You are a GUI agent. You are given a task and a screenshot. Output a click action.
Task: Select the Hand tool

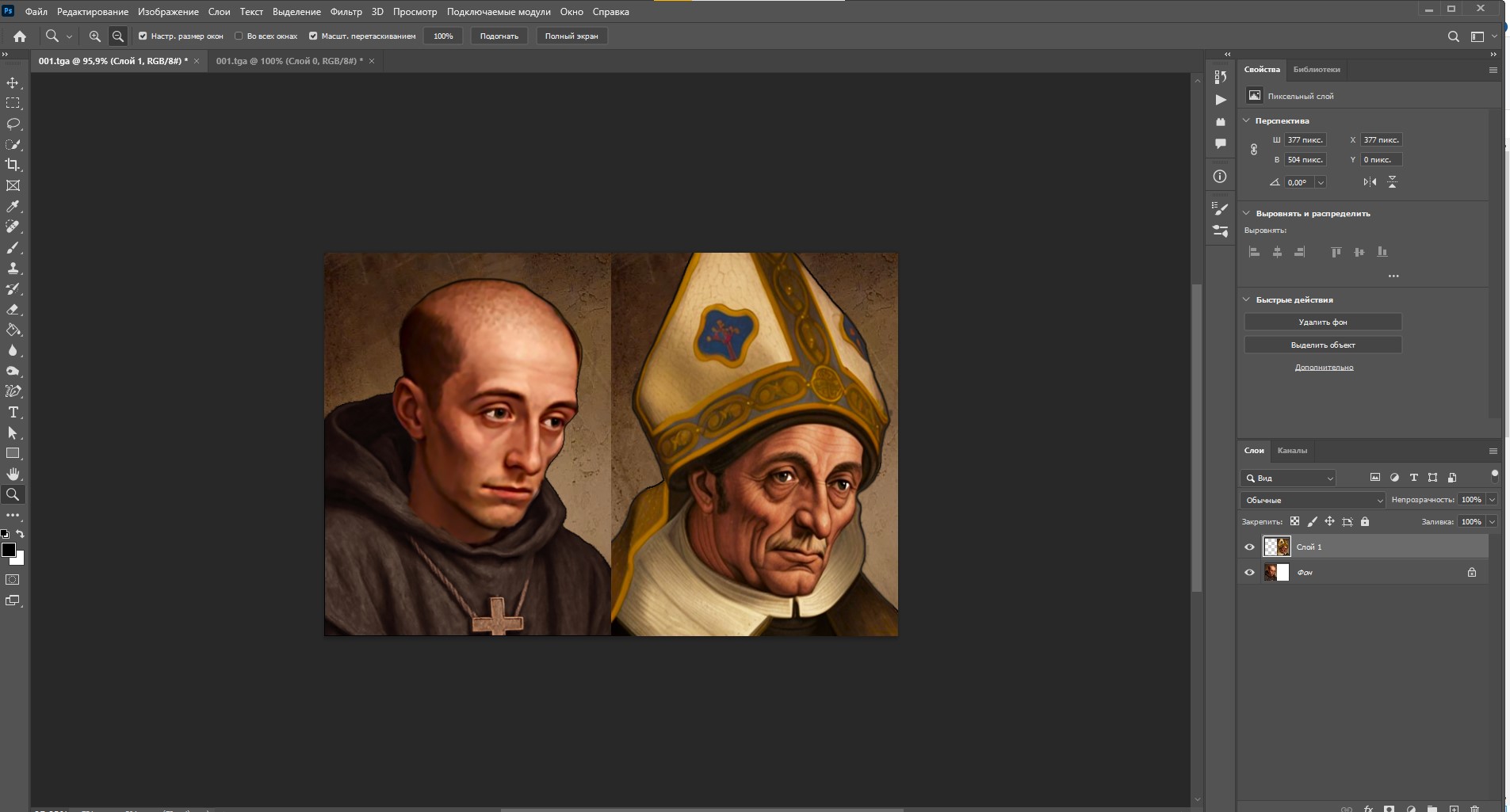pyautogui.click(x=13, y=475)
